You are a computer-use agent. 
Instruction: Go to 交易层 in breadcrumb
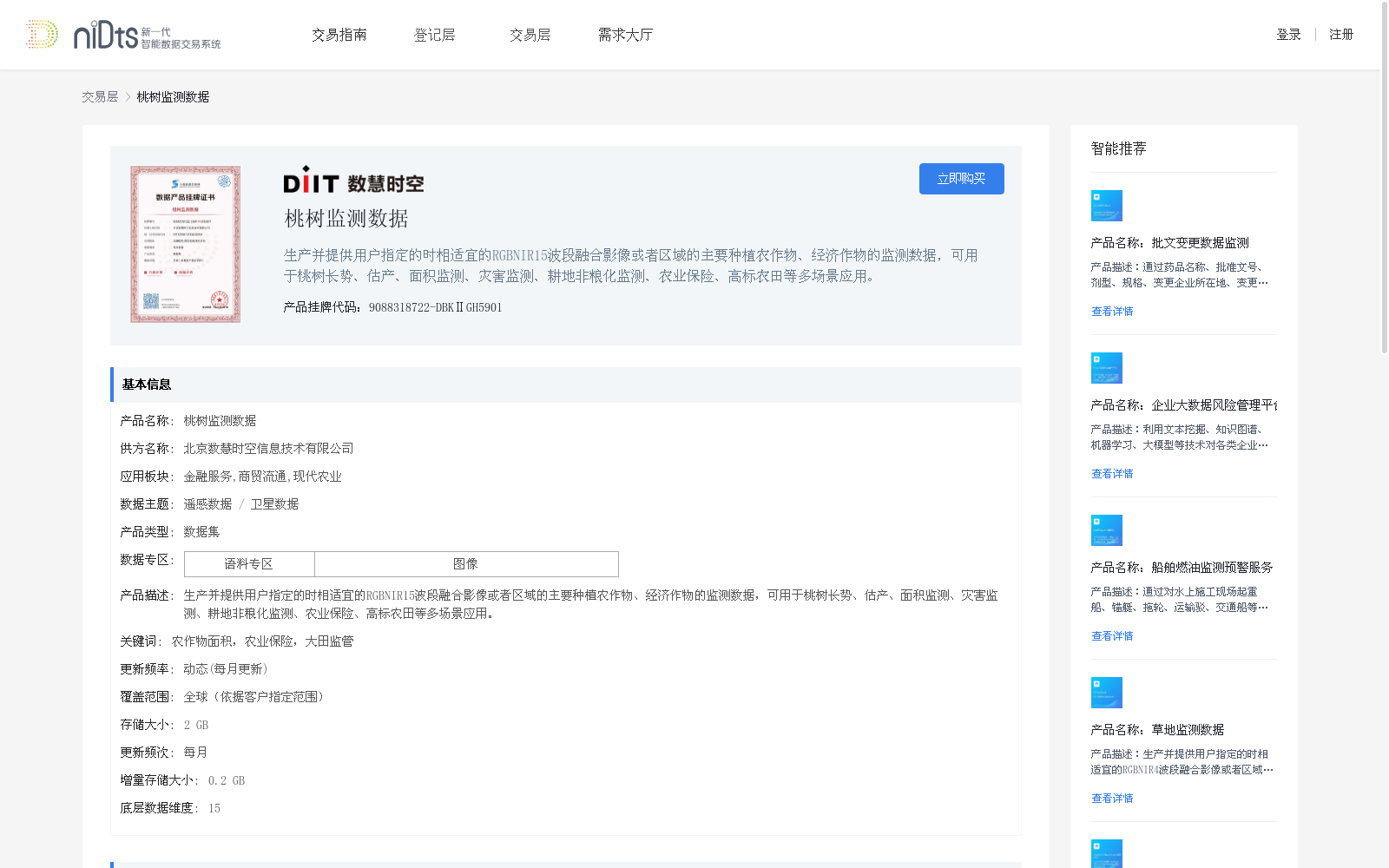[x=100, y=97]
